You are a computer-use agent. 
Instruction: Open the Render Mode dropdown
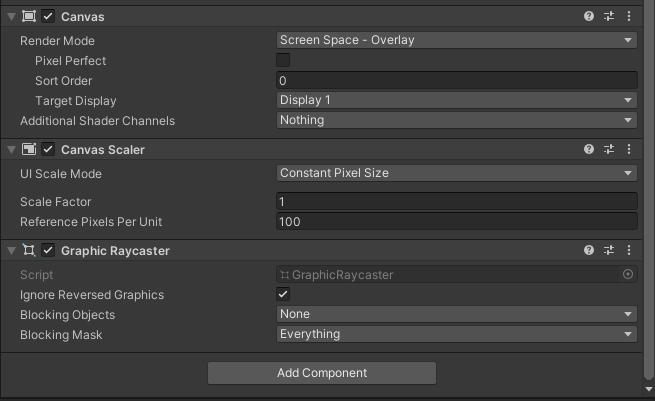click(x=456, y=40)
